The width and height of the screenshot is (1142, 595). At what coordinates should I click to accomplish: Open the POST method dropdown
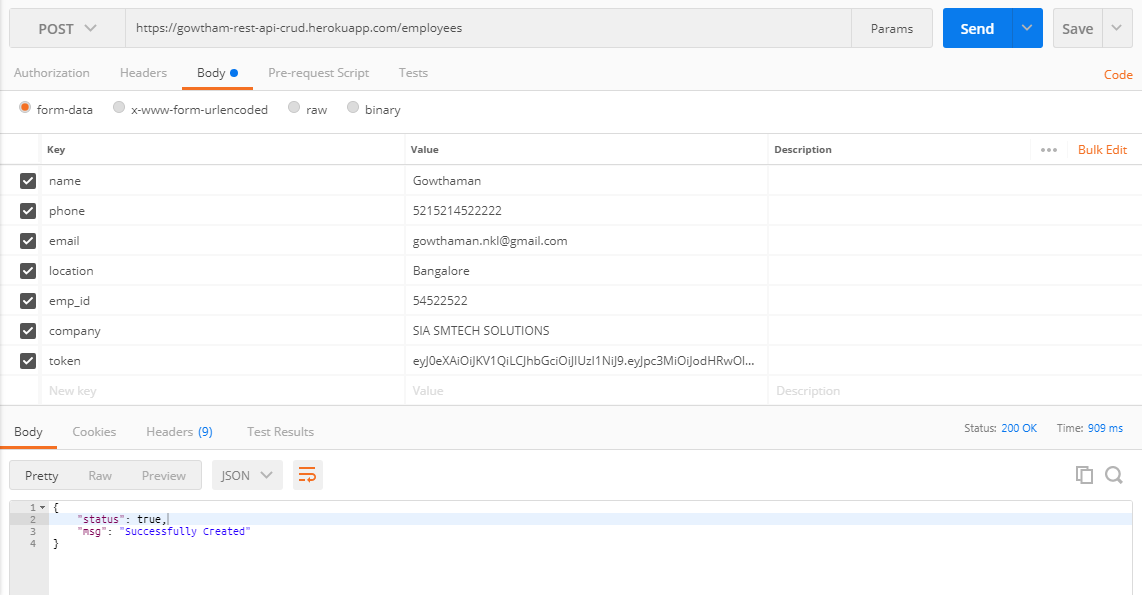67,28
